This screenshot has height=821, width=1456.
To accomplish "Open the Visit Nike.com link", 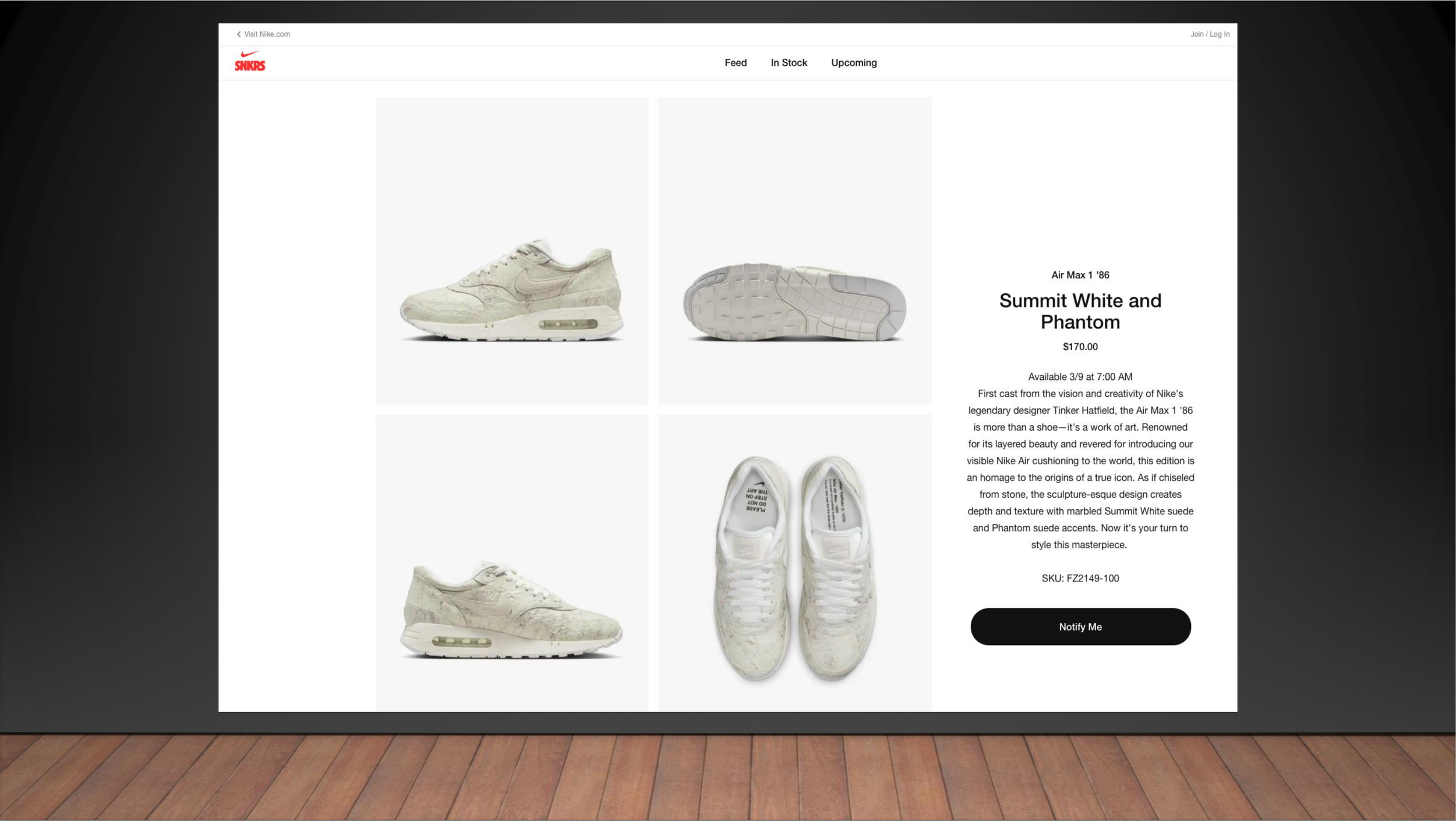I will [x=267, y=34].
